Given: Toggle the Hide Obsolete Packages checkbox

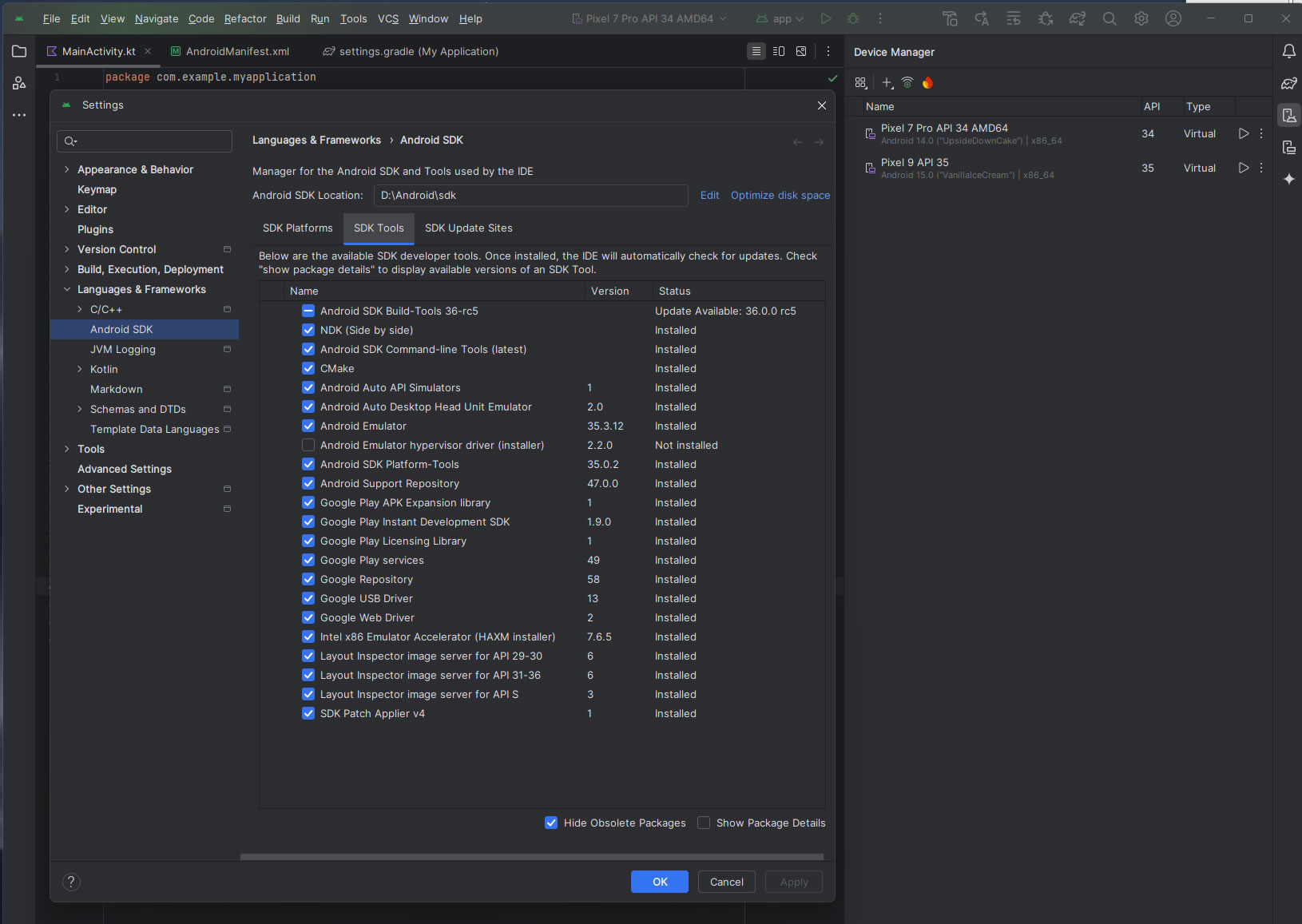Looking at the screenshot, I should [x=551, y=823].
